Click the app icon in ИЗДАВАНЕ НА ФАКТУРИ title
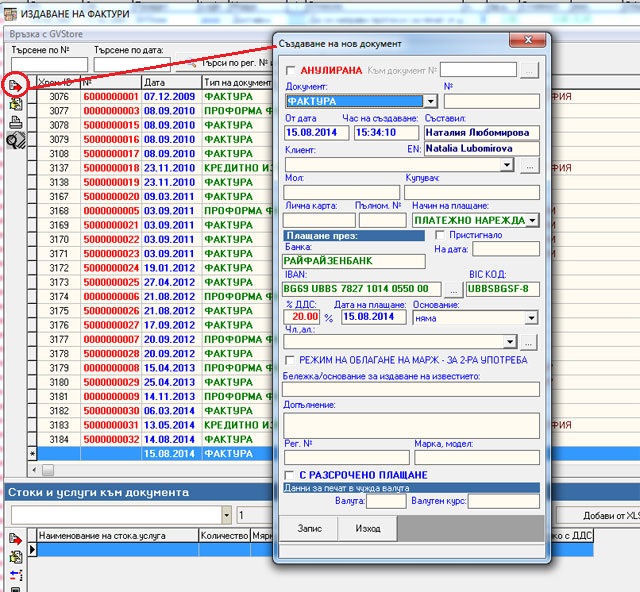This screenshot has height=592, width=640. pyautogui.click(x=10, y=14)
